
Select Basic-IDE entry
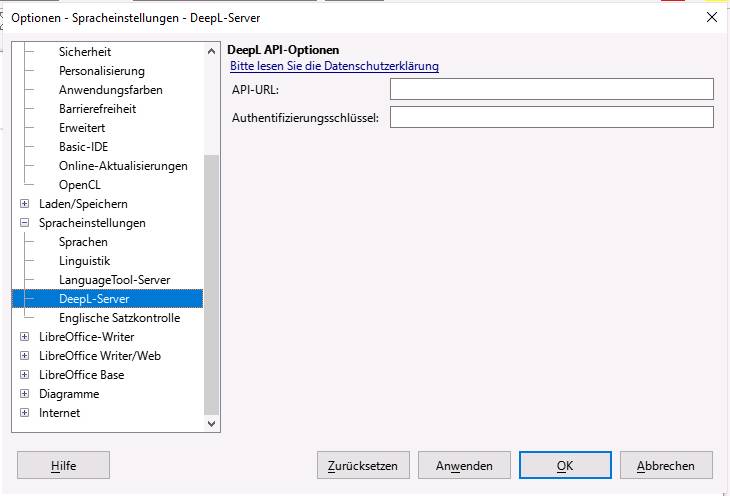pyautogui.click(x=83, y=147)
